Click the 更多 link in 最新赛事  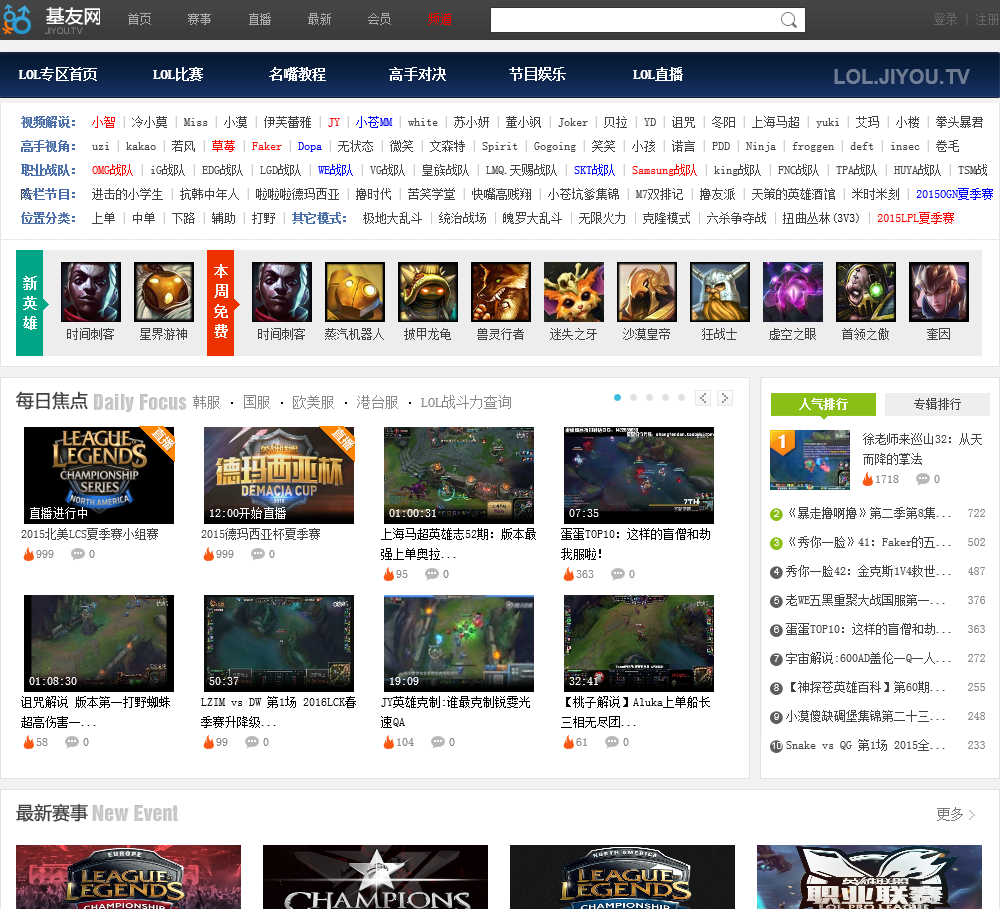[x=950, y=815]
